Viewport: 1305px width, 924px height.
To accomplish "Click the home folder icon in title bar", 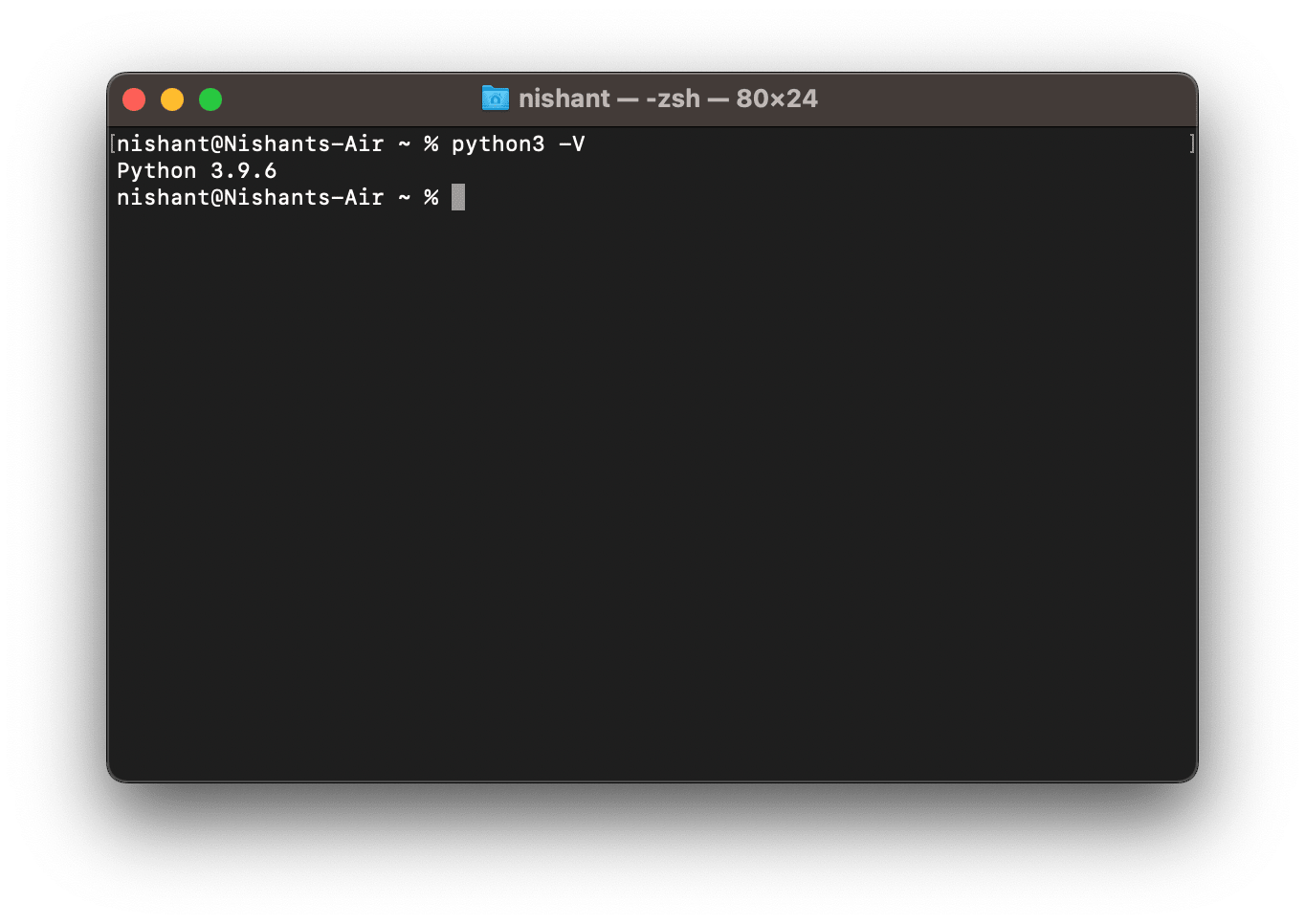I will pos(495,99).
